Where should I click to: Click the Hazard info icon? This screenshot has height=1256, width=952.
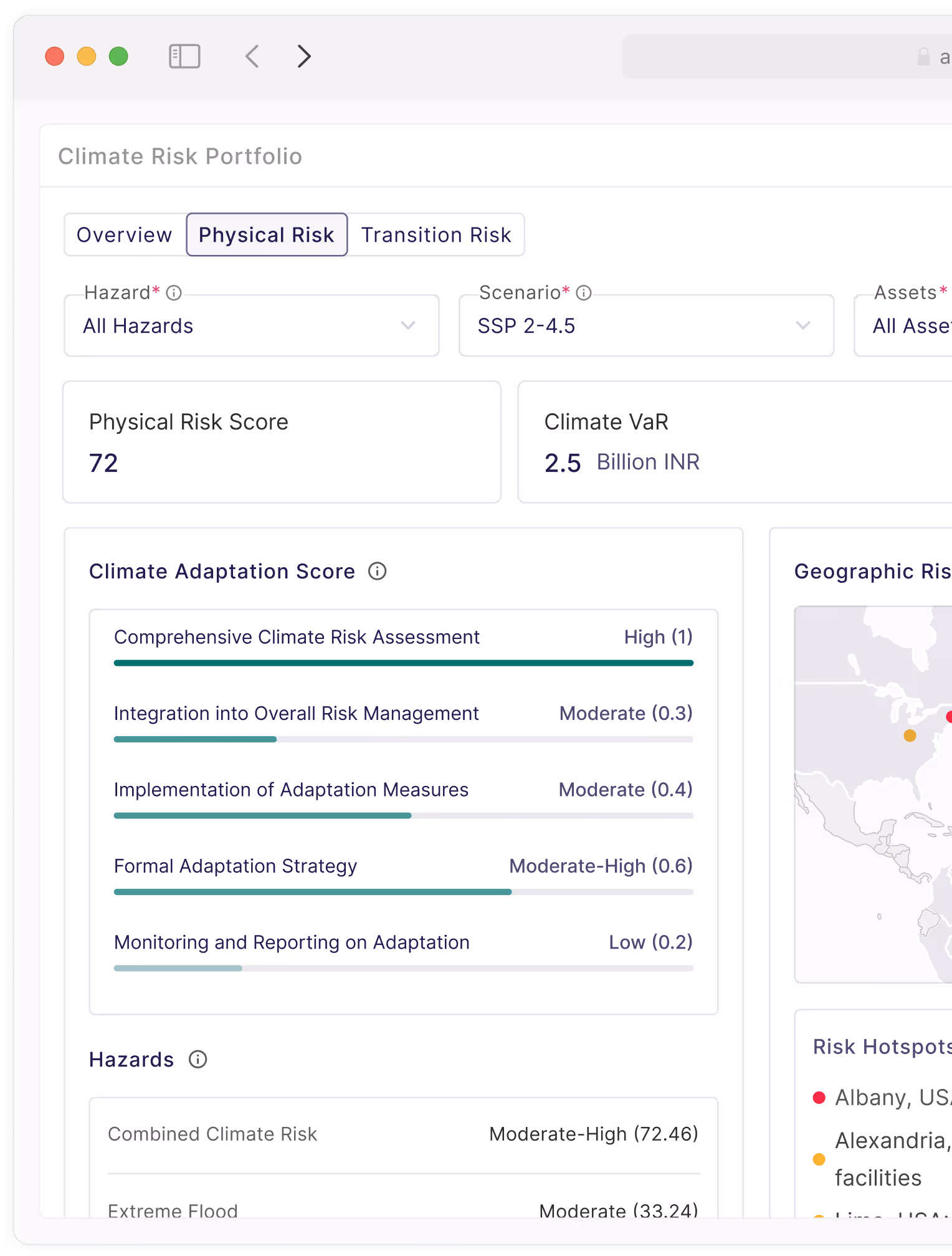pyautogui.click(x=174, y=293)
